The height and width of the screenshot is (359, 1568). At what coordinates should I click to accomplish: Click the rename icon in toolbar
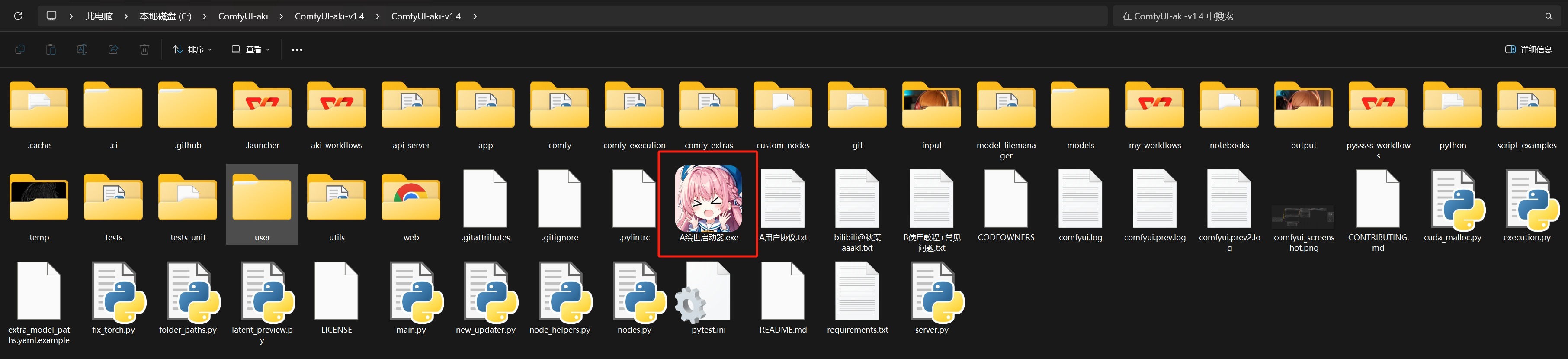pos(82,49)
